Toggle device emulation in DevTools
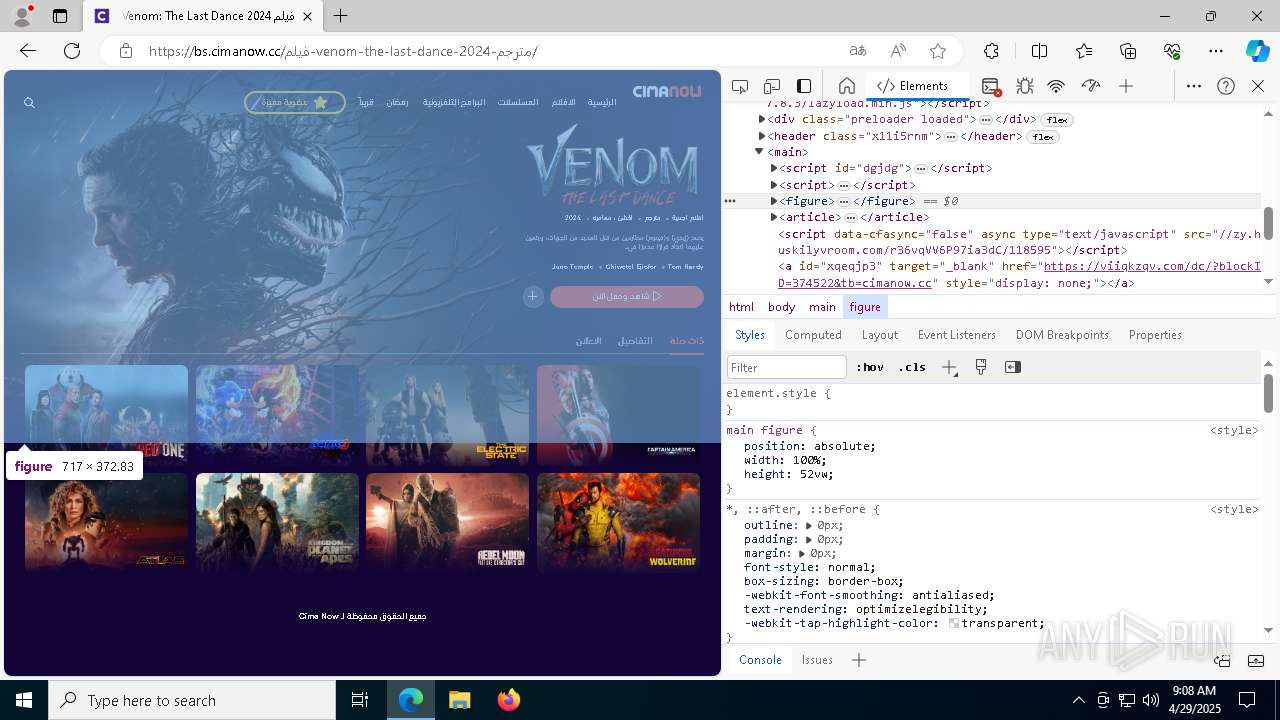Screen dimensions: 1280x720 tap(772, 86)
